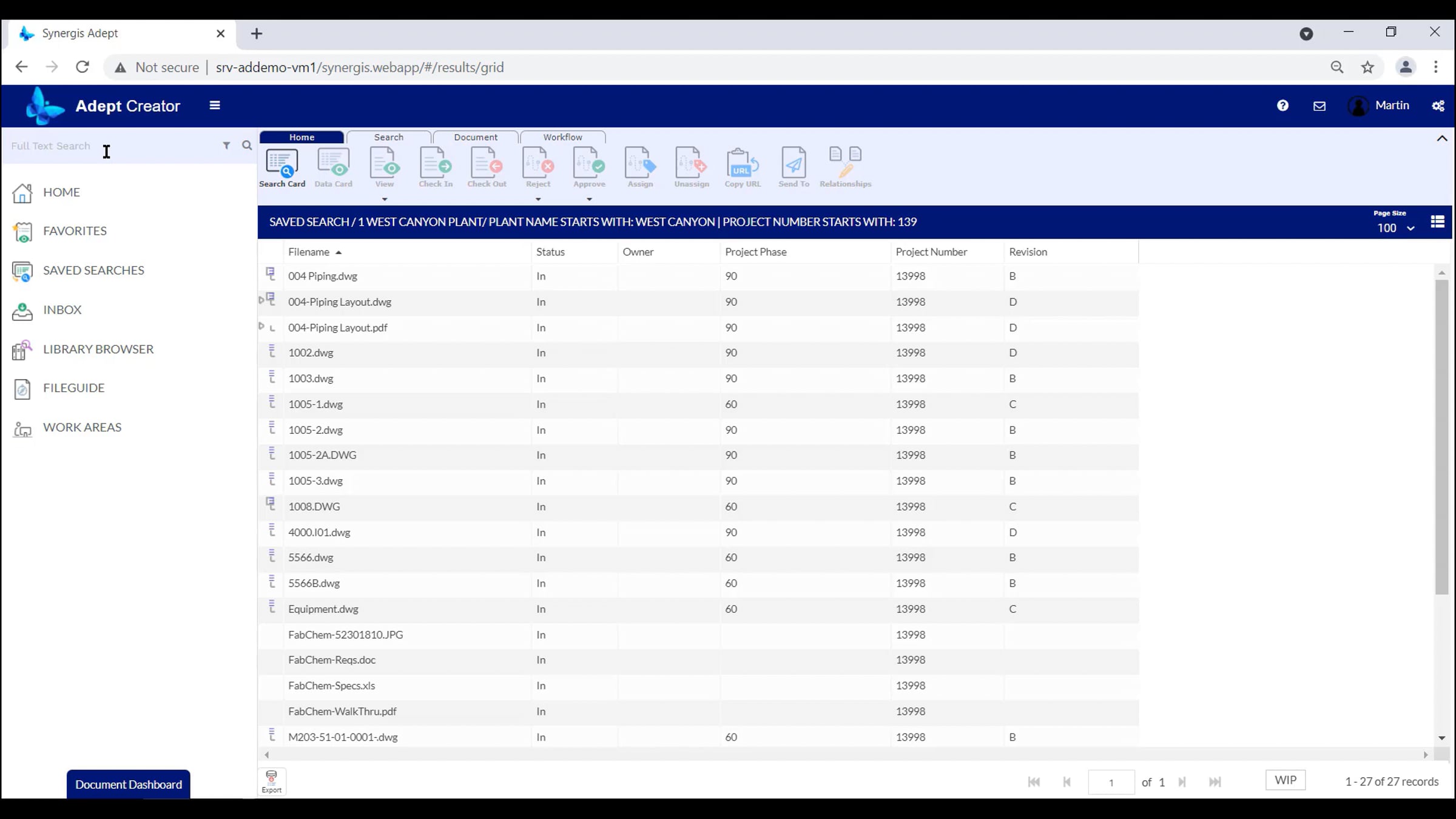Click the browser zoom magnifier icon
This screenshot has height=819, width=1456.
(x=1337, y=67)
